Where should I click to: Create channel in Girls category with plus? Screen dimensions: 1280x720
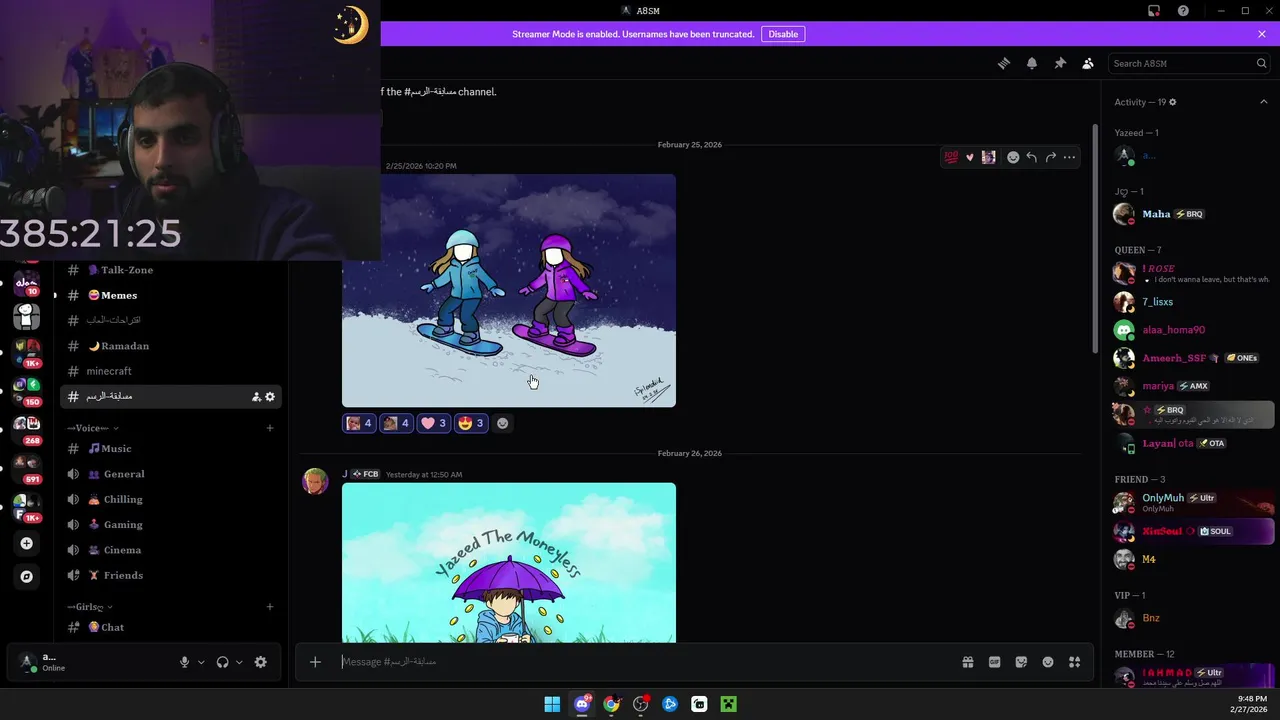(x=270, y=607)
